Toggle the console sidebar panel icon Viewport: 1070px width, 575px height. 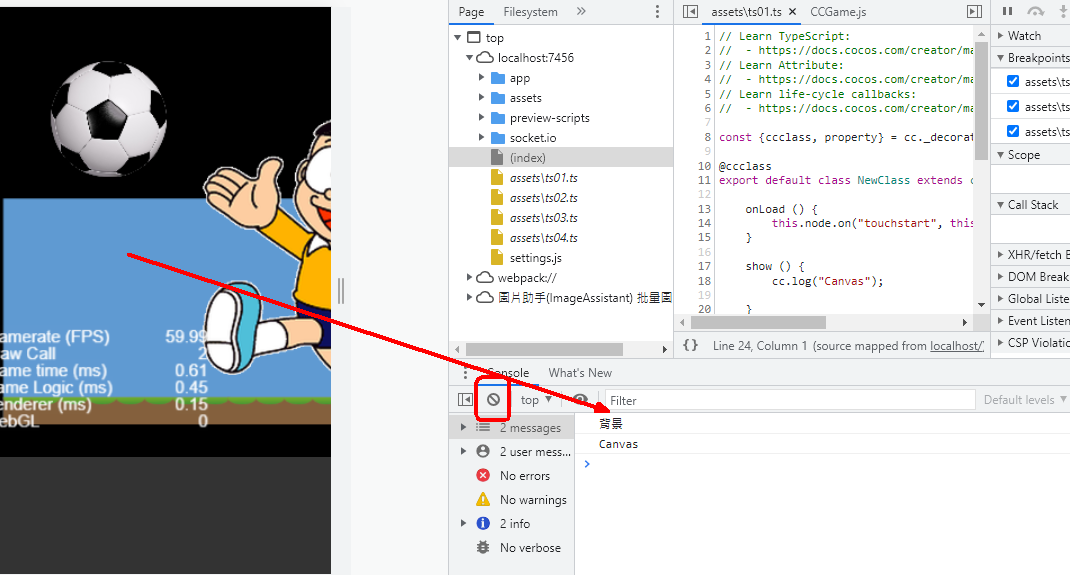pos(465,400)
